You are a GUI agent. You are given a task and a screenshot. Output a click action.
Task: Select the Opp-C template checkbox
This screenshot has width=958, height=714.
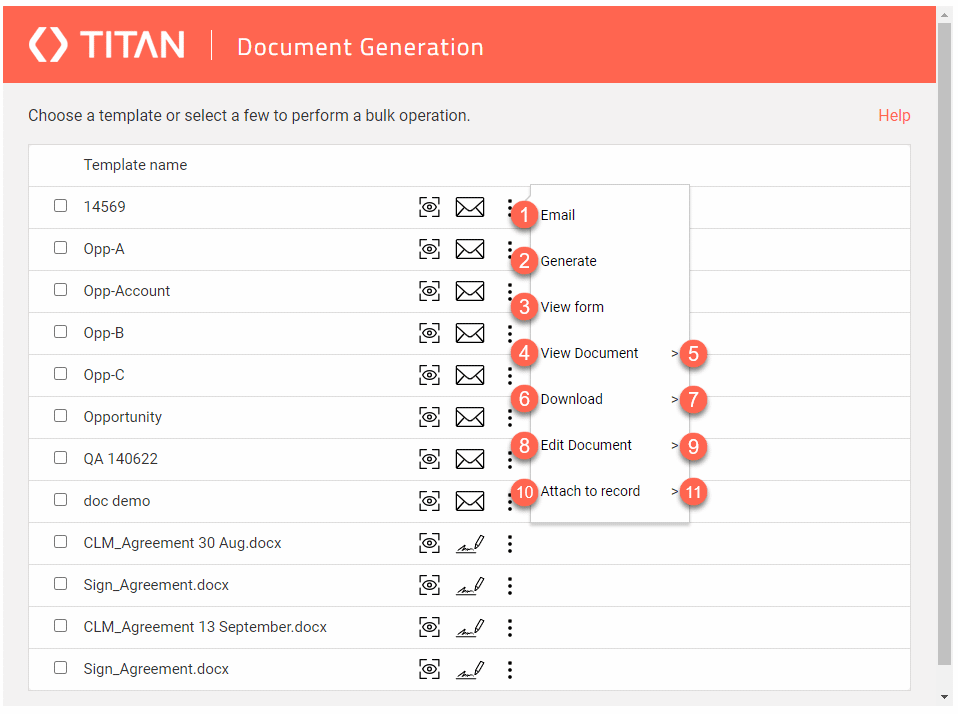point(61,374)
